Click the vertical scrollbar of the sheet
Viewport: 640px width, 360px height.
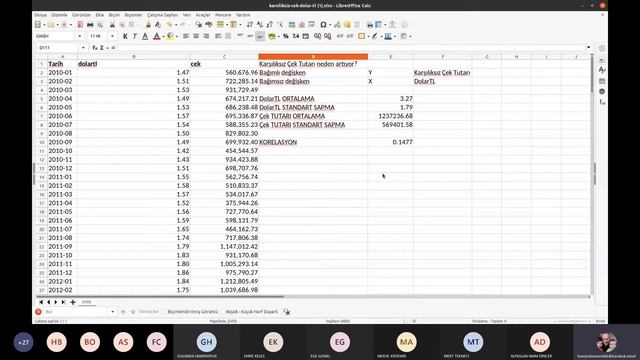(591, 176)
